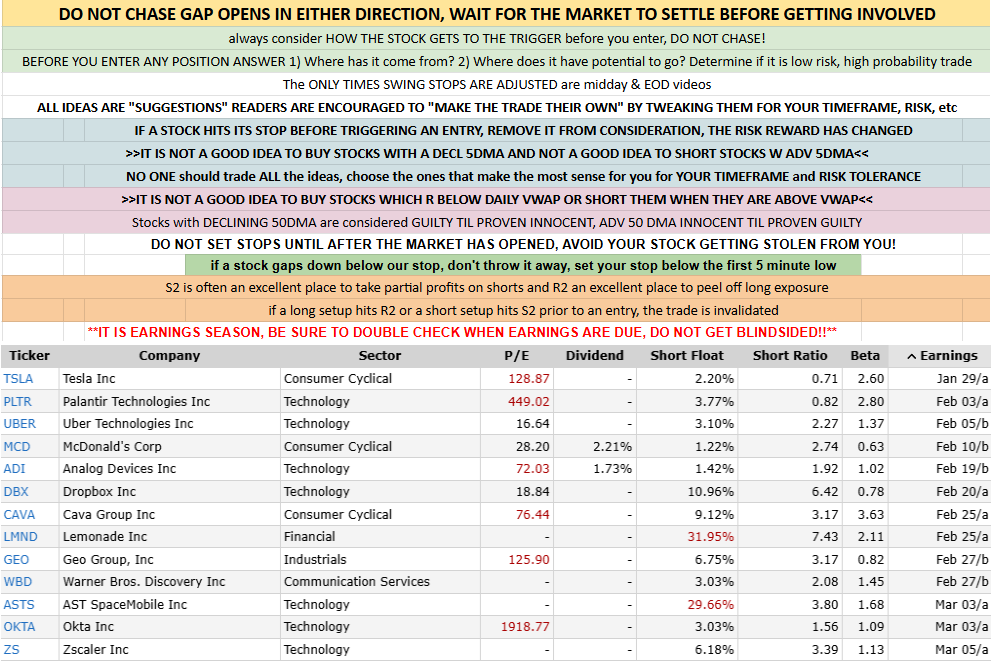This screenshot has width=991, height=661.
Task: Click Uber's earnings date Feb 05/b
Action: 962,423
